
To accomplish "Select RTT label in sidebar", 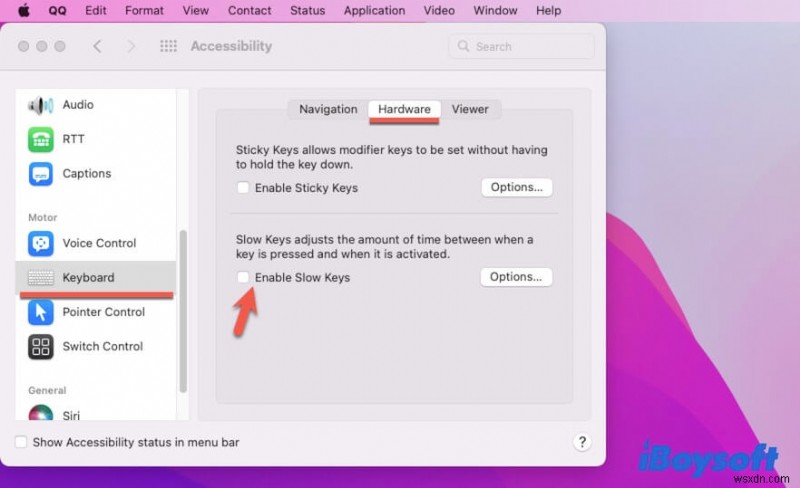I will tap(73, 139).
